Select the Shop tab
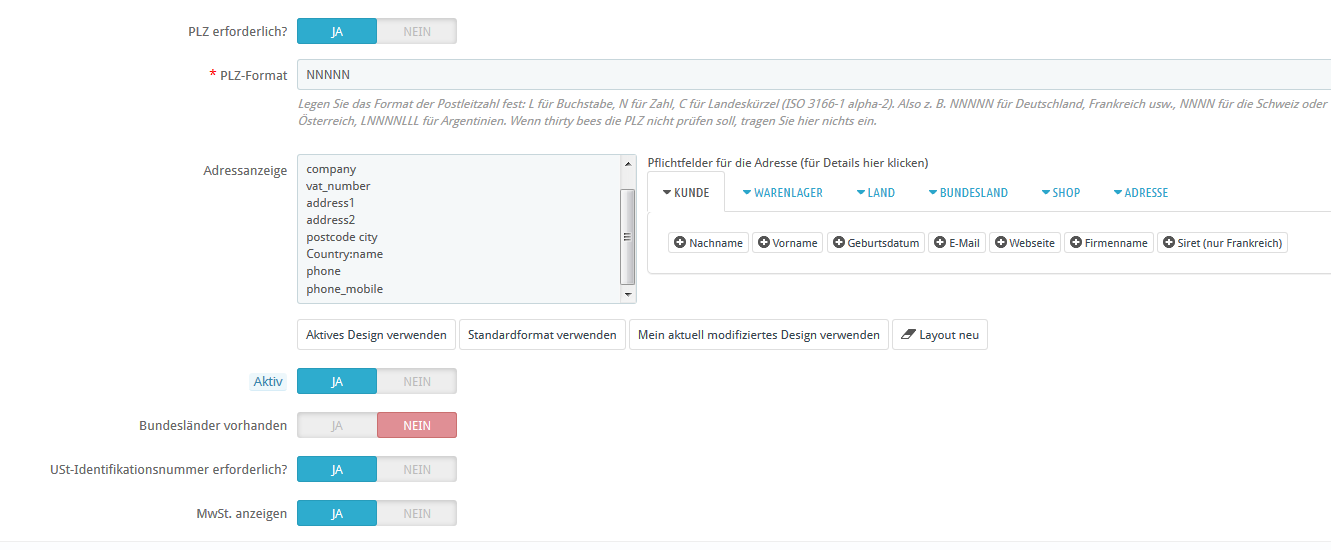 pyautogui.click(x=1060, y=192)
